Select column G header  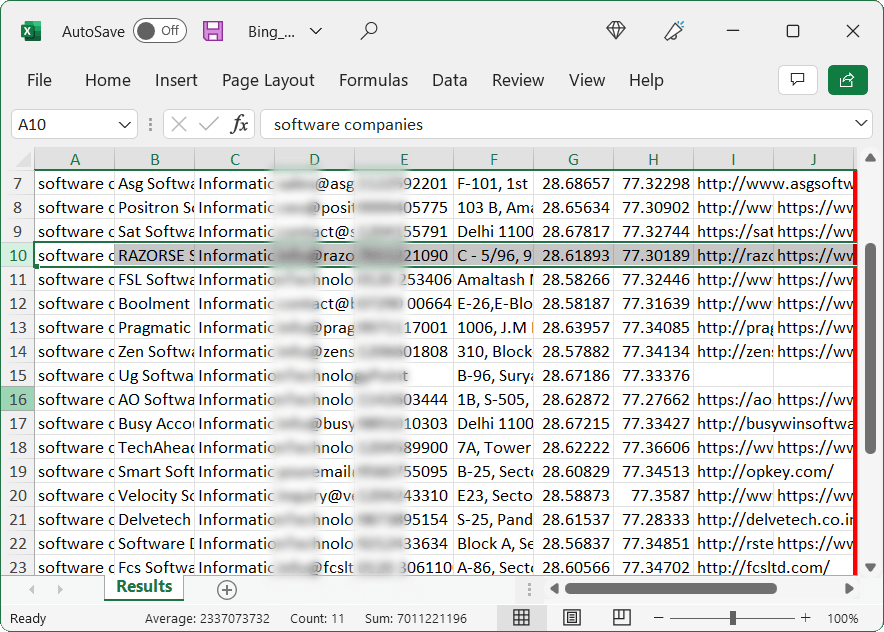(573, 160)
